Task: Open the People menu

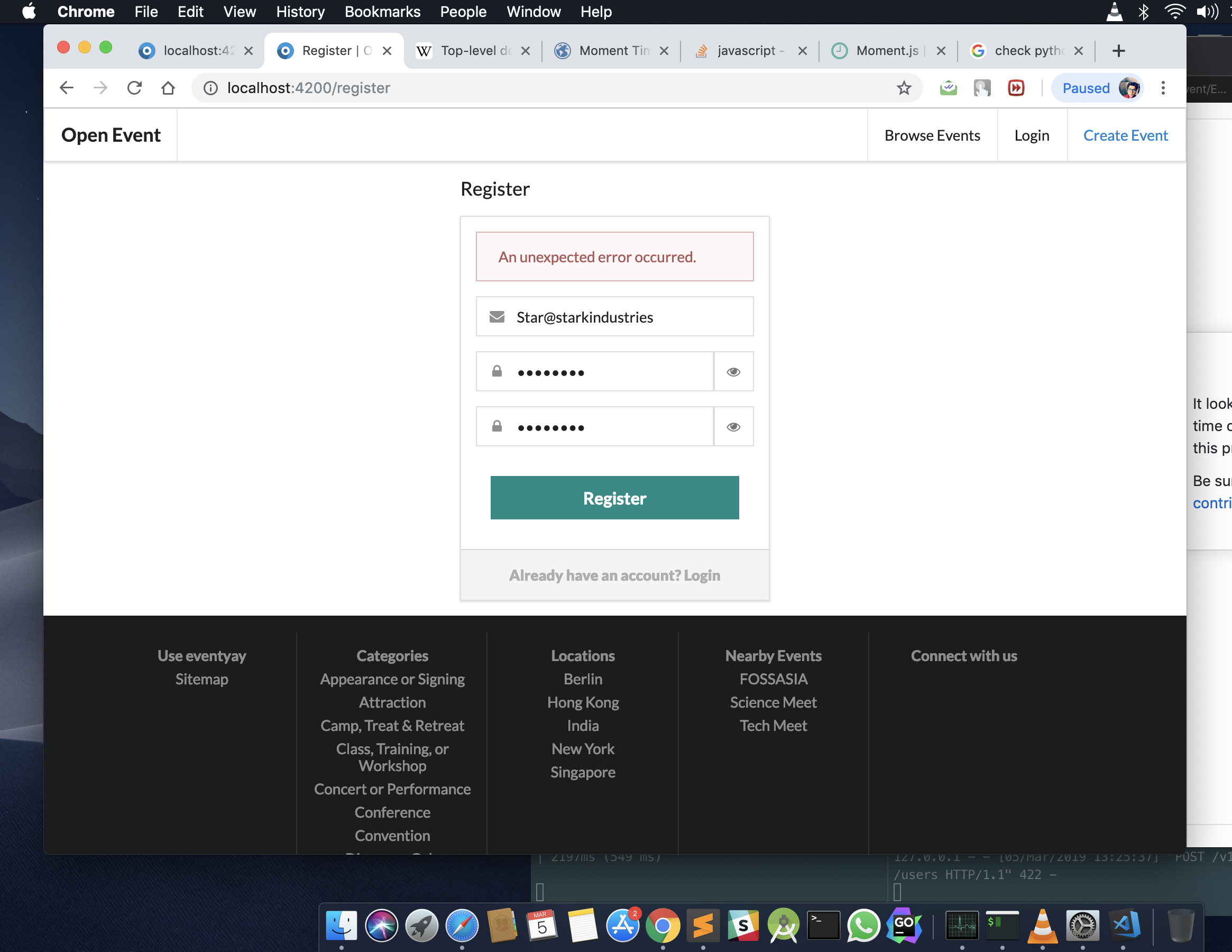Action: (x=463, y=11)
